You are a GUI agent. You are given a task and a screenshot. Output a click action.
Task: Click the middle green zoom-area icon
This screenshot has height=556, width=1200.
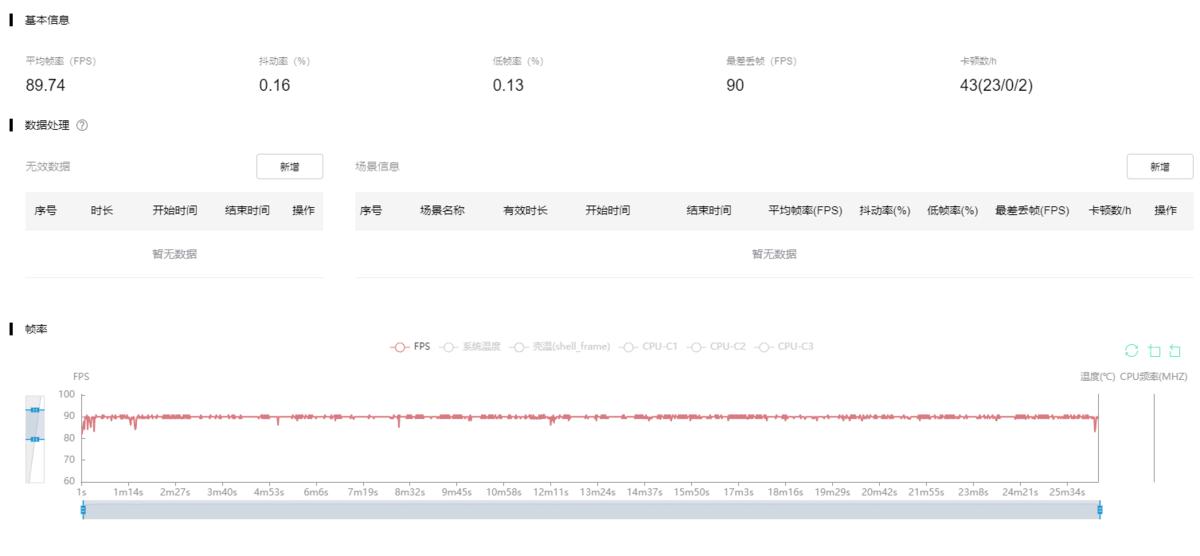tap(1154, 350)
